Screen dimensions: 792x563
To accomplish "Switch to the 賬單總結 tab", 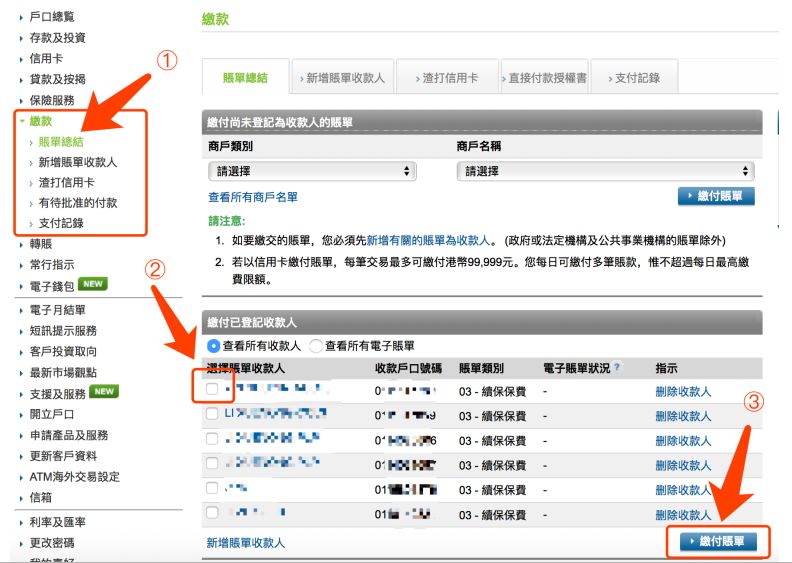I will 245,77.
